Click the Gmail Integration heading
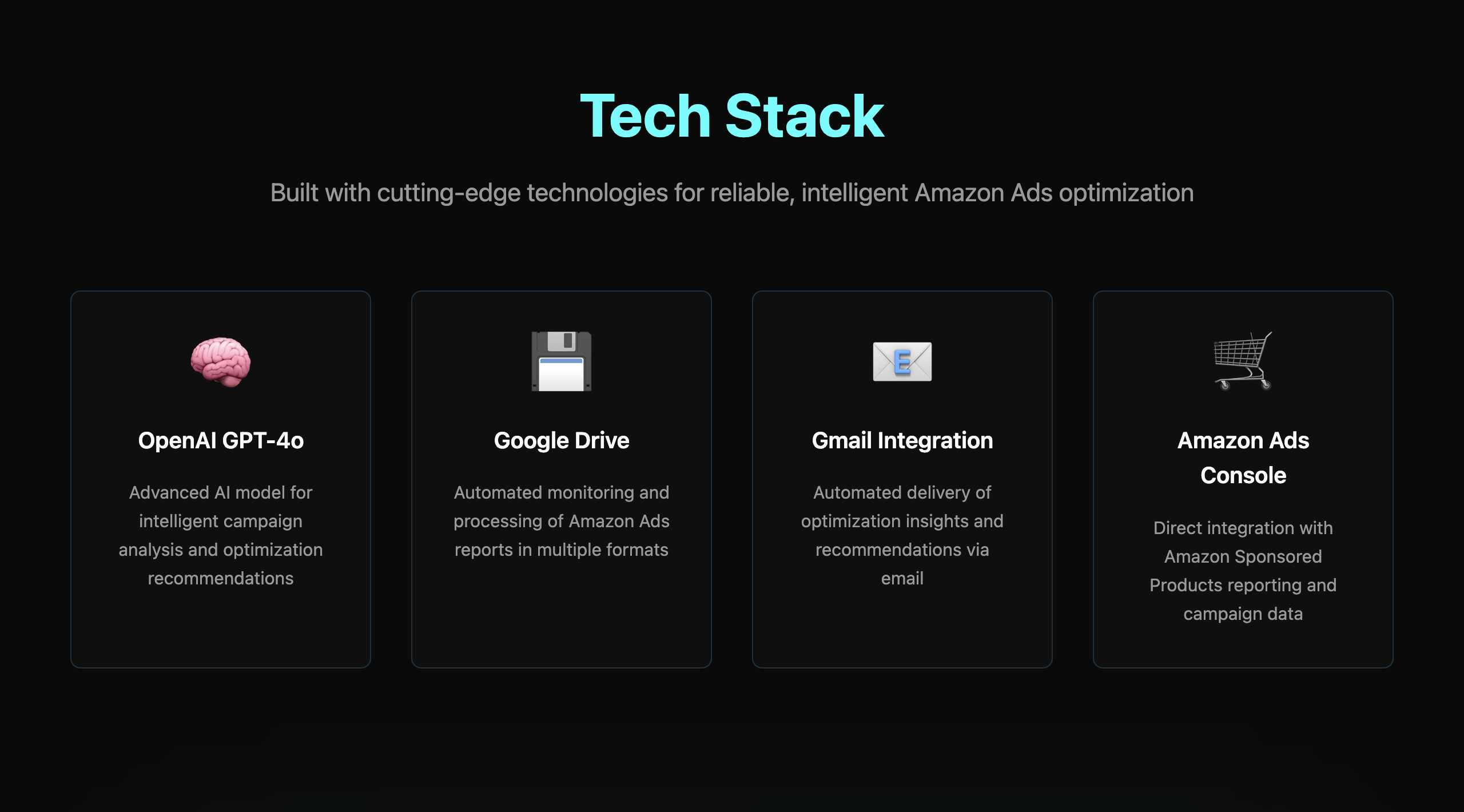The image size is (1464, 812). coord(902,440)
